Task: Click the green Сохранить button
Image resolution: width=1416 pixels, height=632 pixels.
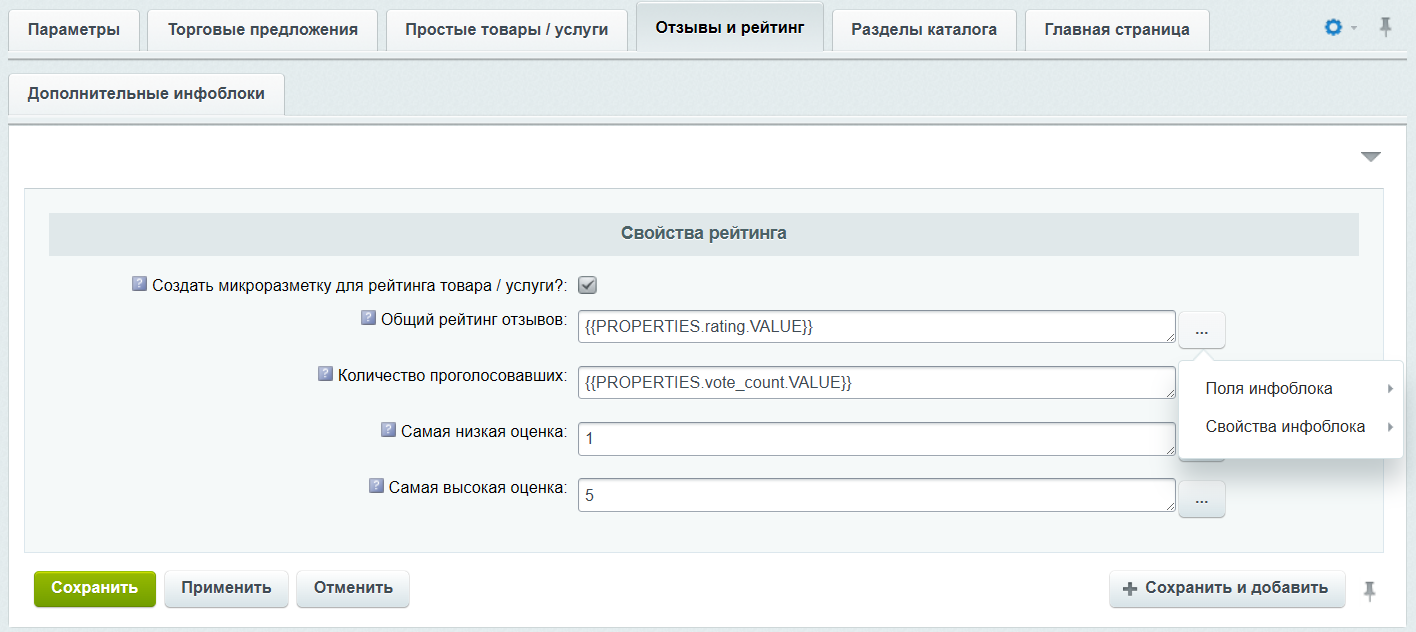Action: click(x=95, y=588)
